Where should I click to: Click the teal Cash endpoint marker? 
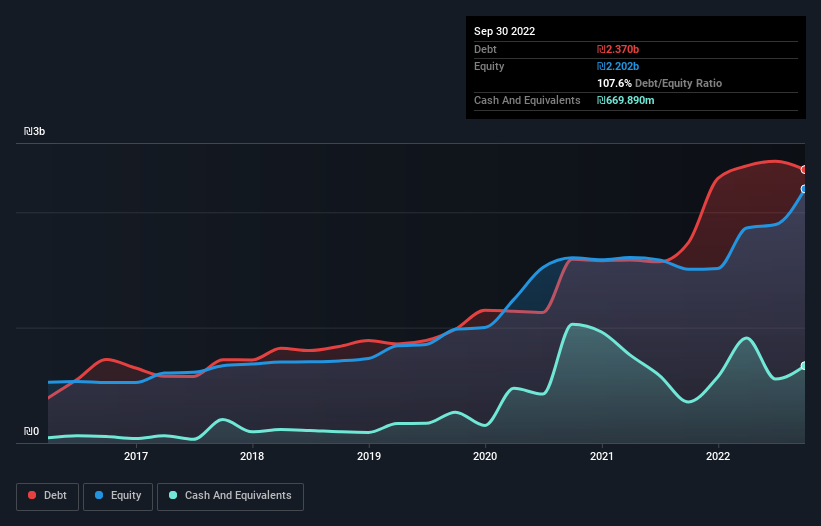(x=804, y=366)
